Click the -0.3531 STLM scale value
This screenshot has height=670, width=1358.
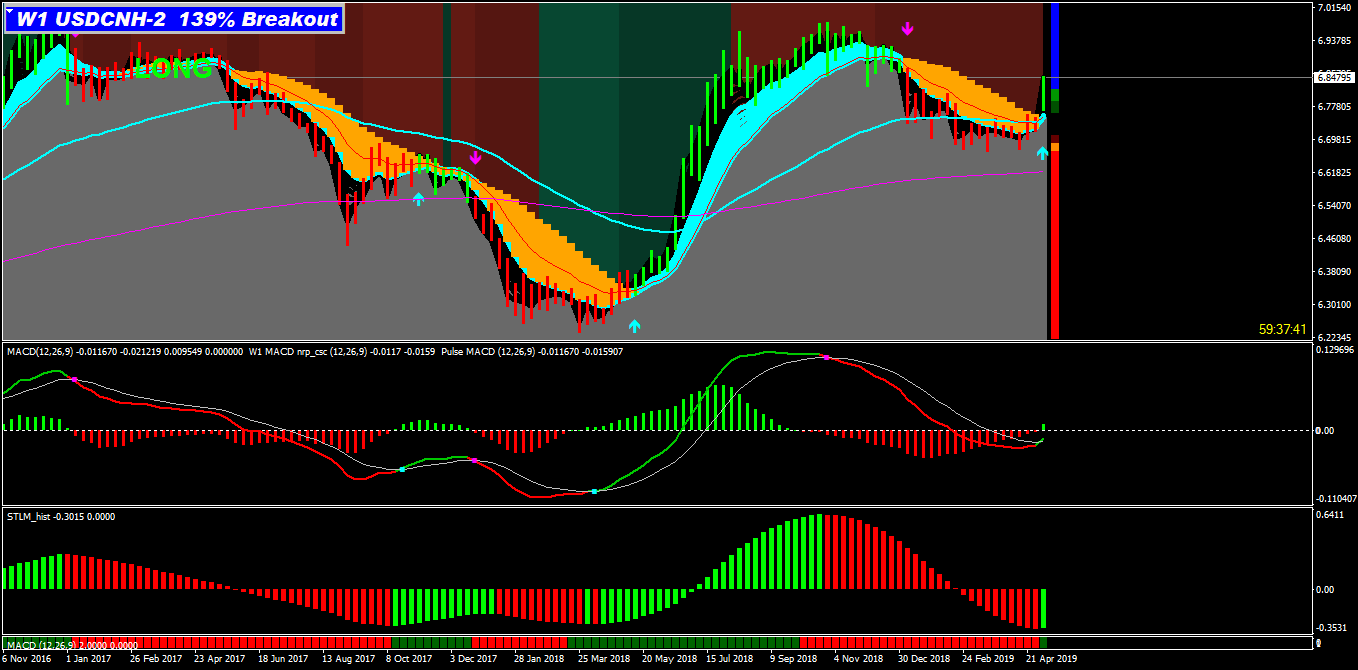click(1330, 628)
